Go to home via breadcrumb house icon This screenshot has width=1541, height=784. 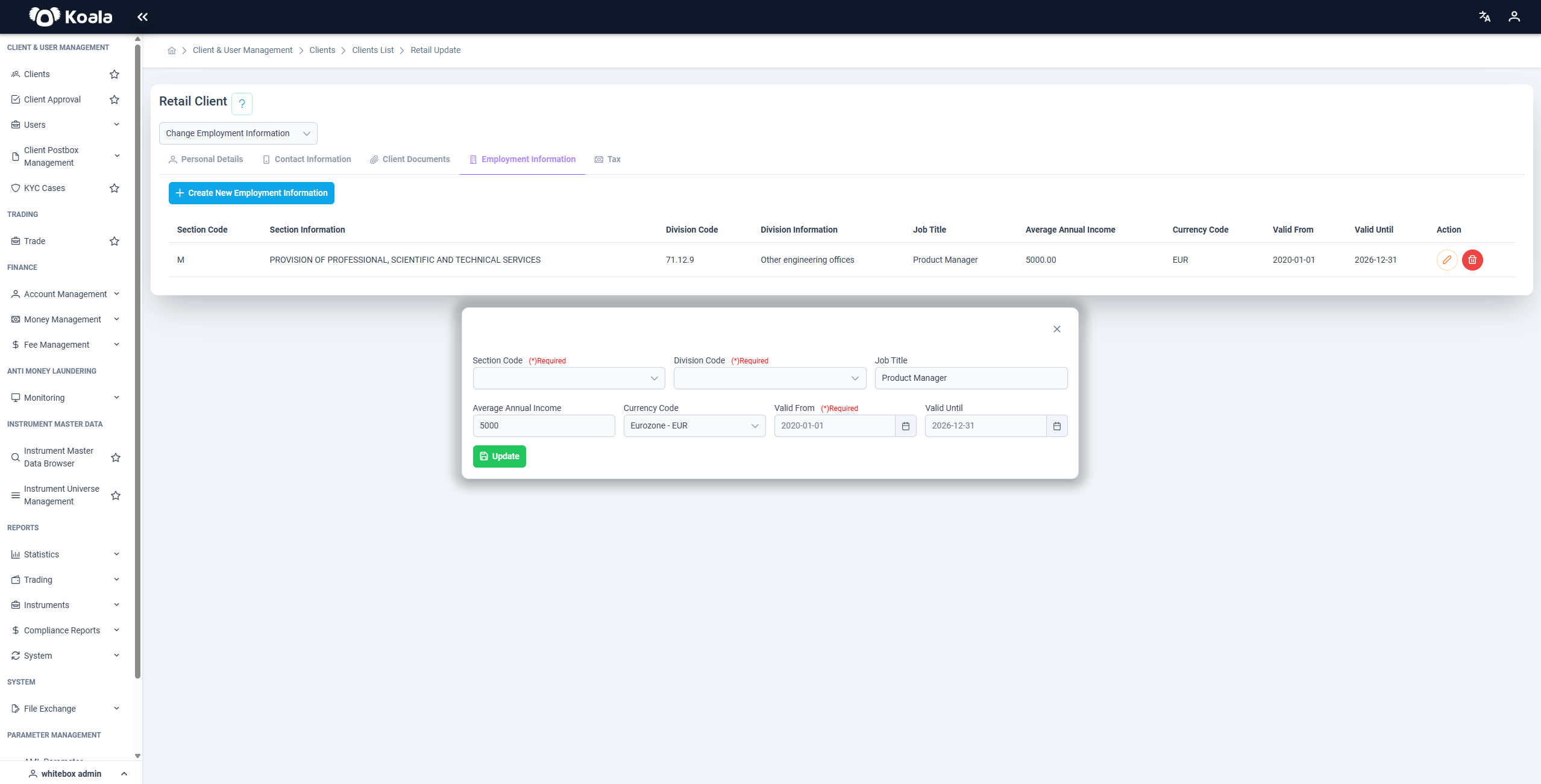[x=172, y=51]
